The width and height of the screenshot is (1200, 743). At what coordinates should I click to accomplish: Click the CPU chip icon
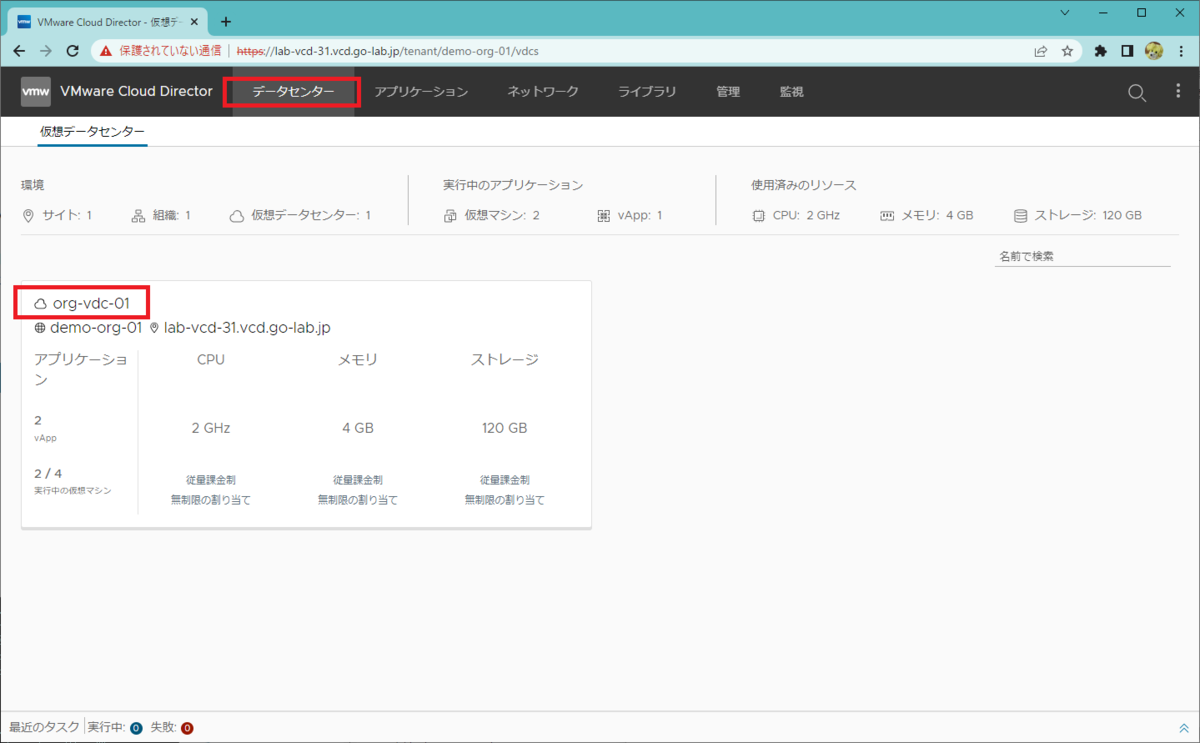click(758, 215)
